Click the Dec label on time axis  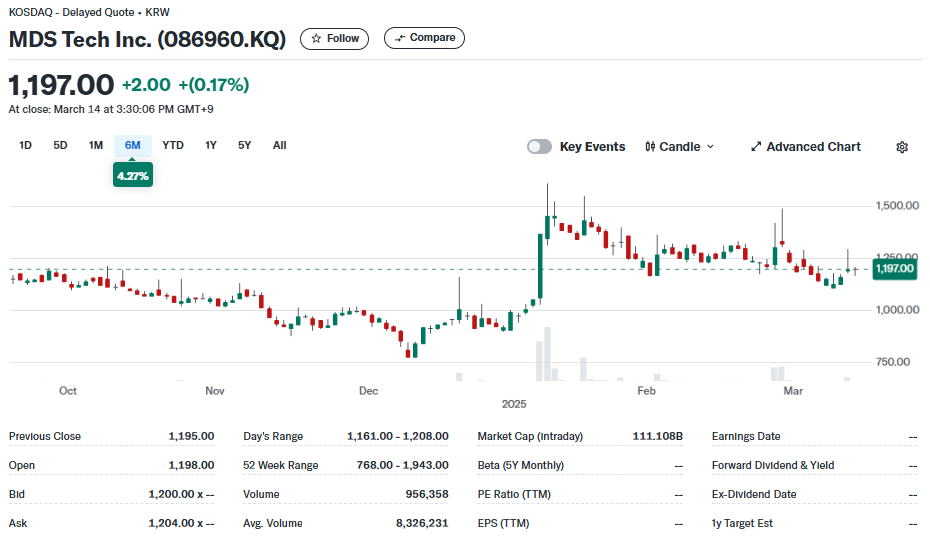click(368, 391)
